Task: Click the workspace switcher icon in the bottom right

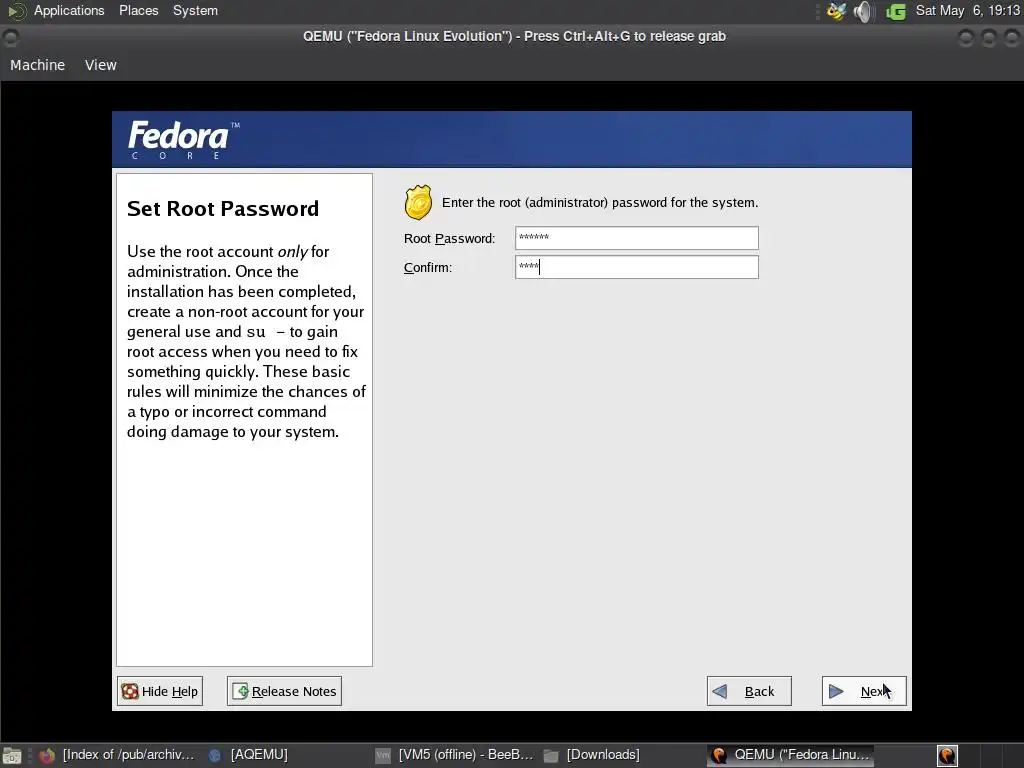Action: coord(947,756)
